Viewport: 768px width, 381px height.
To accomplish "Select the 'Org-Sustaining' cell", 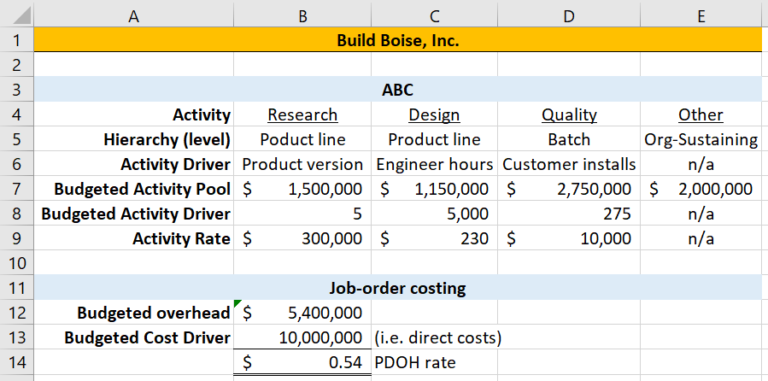I will pos(701,139).
